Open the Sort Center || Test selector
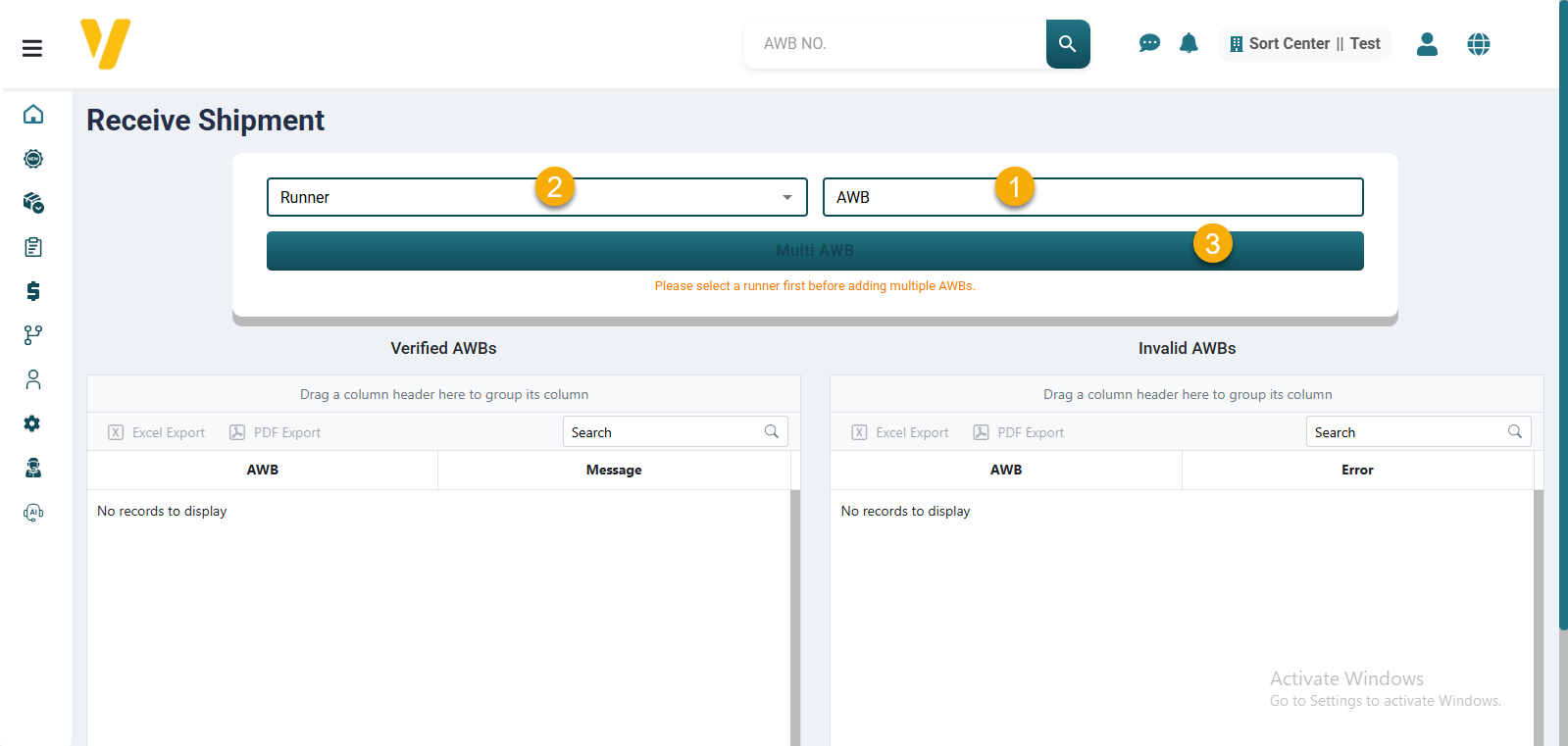1568x746 pixels. (1304, 44)
